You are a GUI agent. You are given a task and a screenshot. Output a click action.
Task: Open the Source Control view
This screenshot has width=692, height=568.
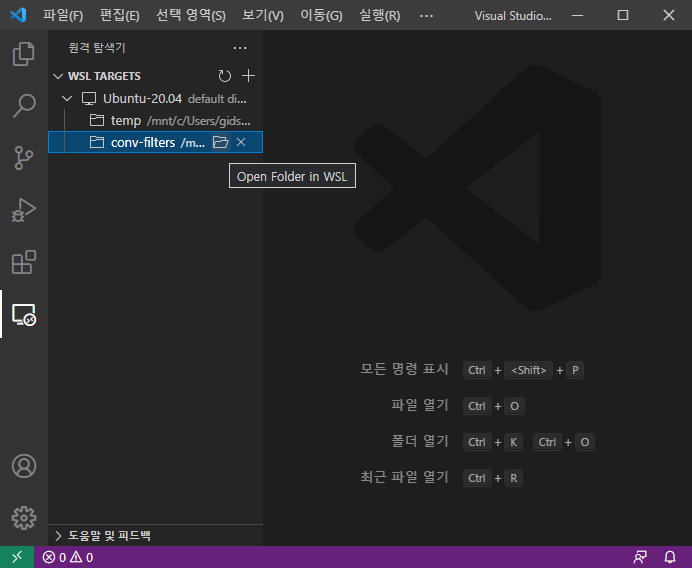tap(24, 158)
